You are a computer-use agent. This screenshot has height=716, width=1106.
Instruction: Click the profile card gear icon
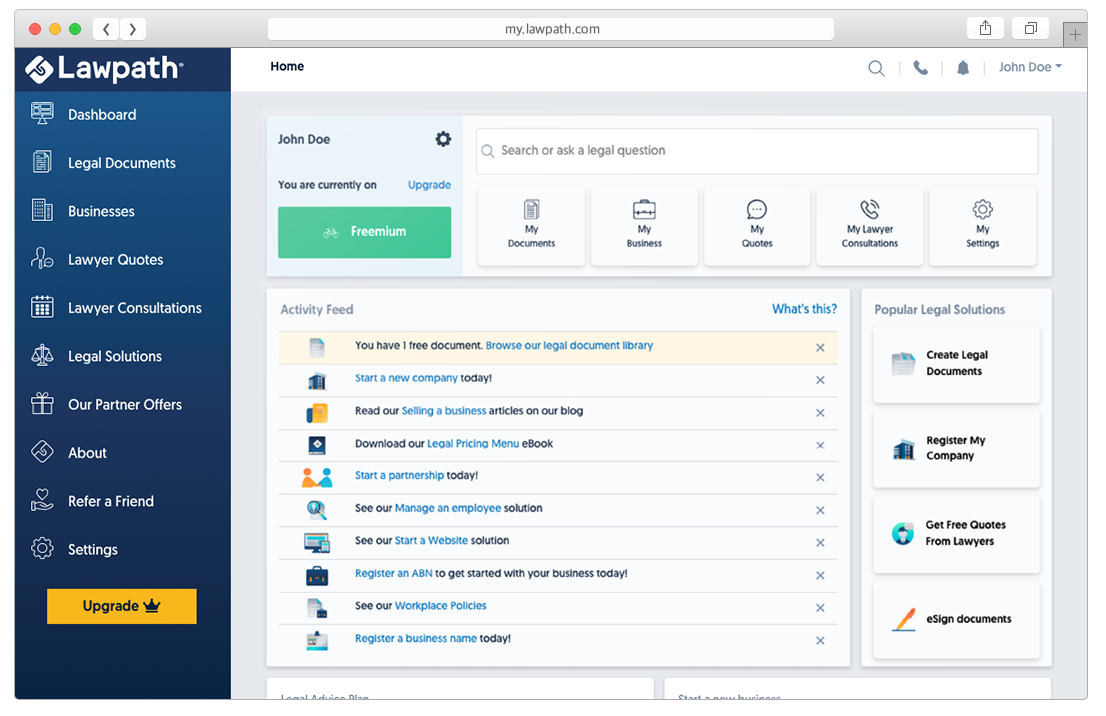point(443,139)
